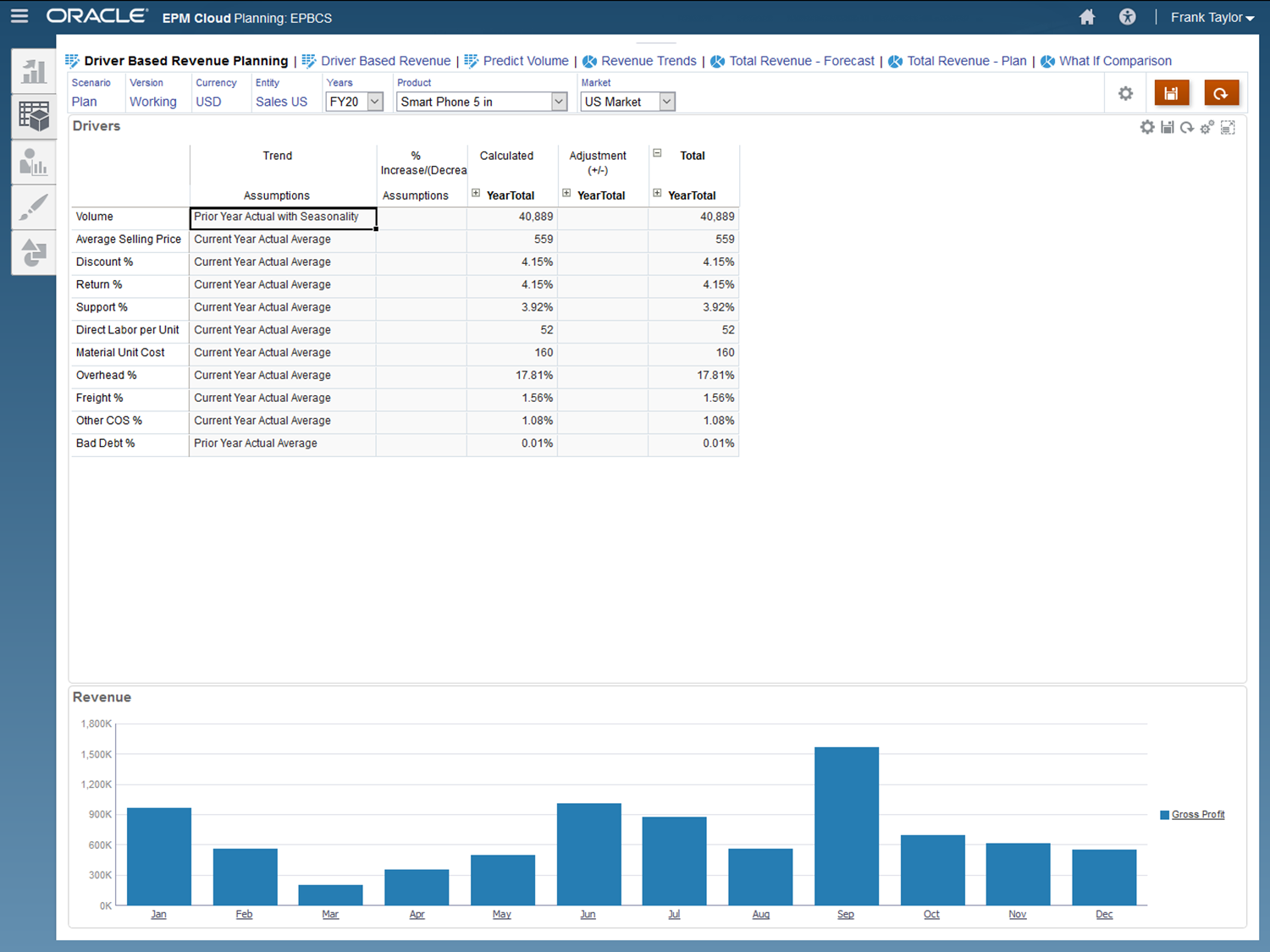Open the Product dropdown list
Screen dimensions: 1270x952
coord(559,102)
